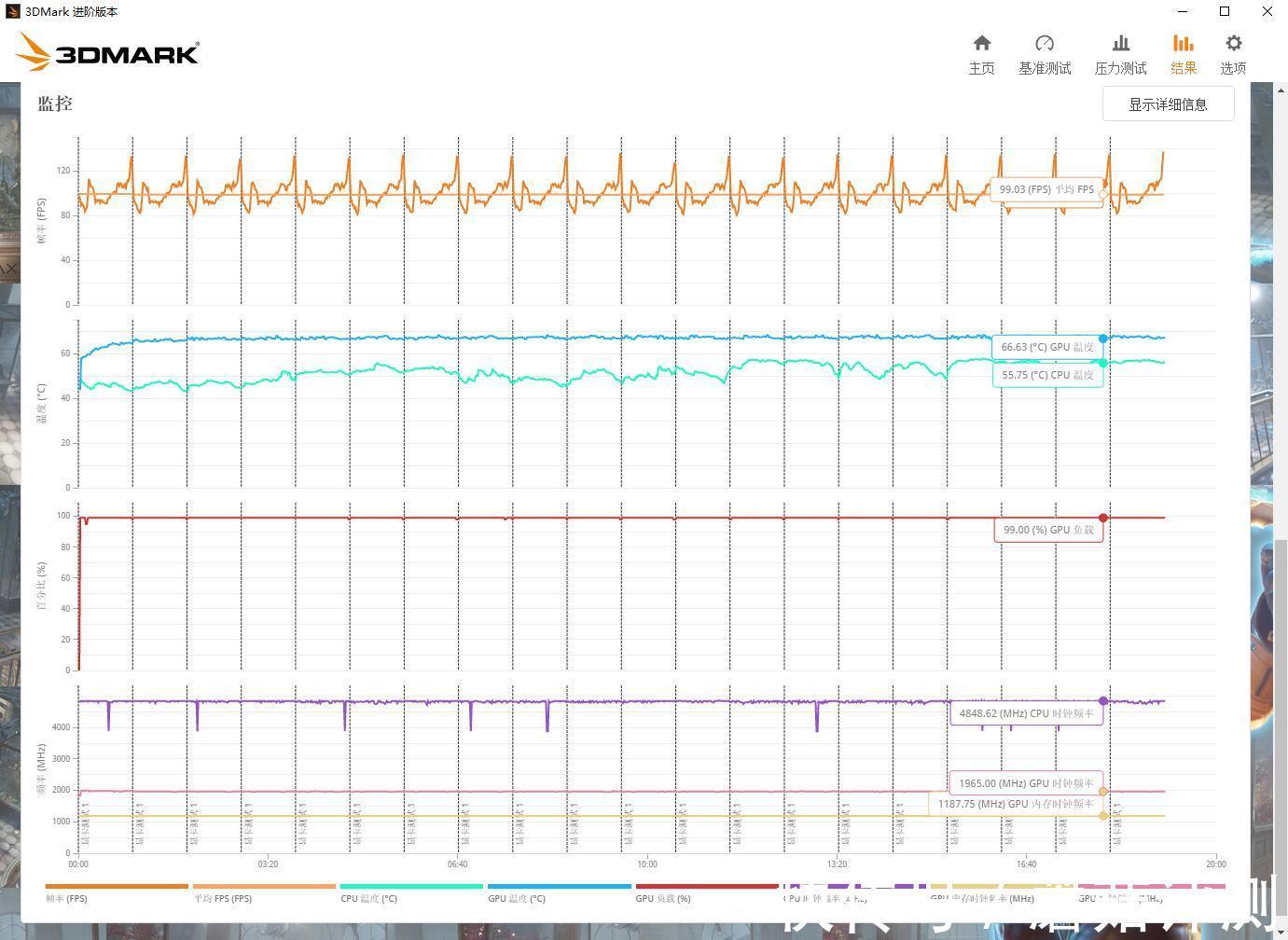Toggle the 平均 FPS legend entry

pos(264,893)
